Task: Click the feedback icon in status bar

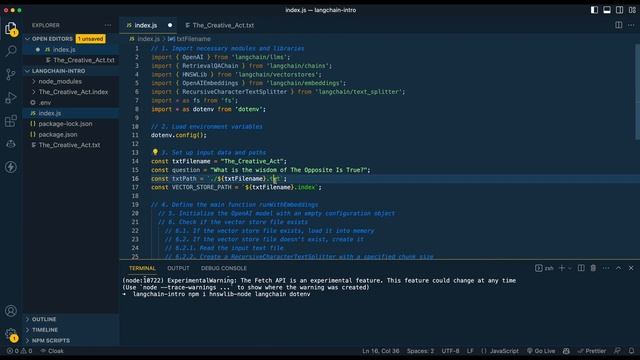Action: click(618, 351)
